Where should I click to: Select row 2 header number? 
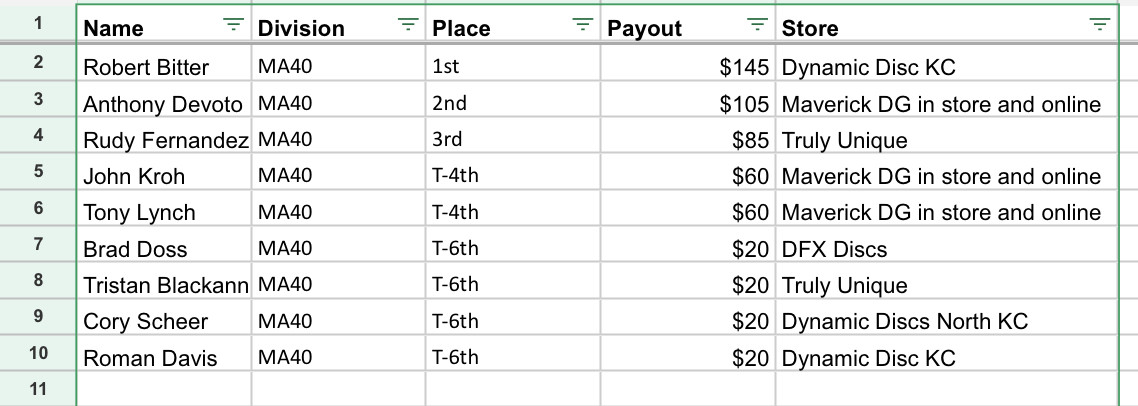coord(38,63)
